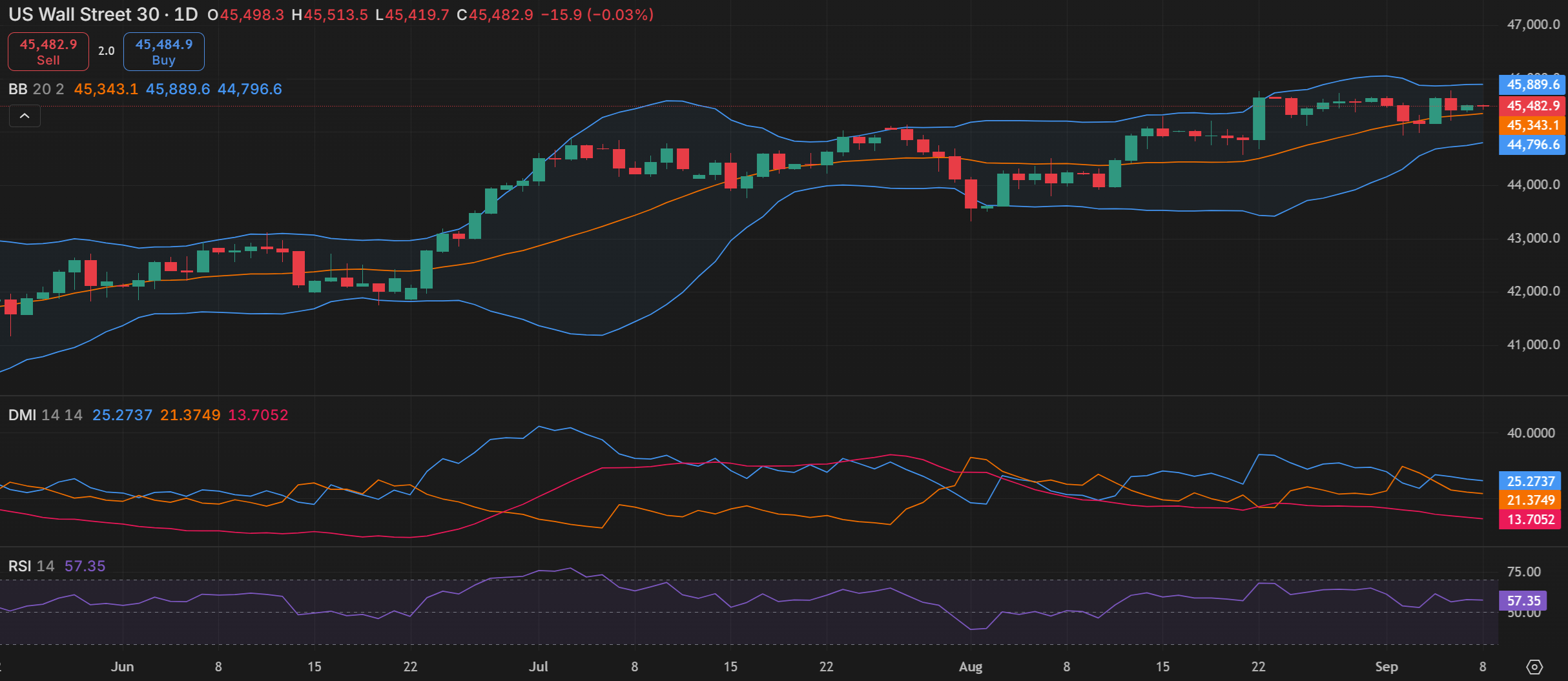Image resolution: width=1568 pixels, height=681 pixels.
Task: Click the open value O45,498.3
Action: pyautogui.click(x=245, y=15)
